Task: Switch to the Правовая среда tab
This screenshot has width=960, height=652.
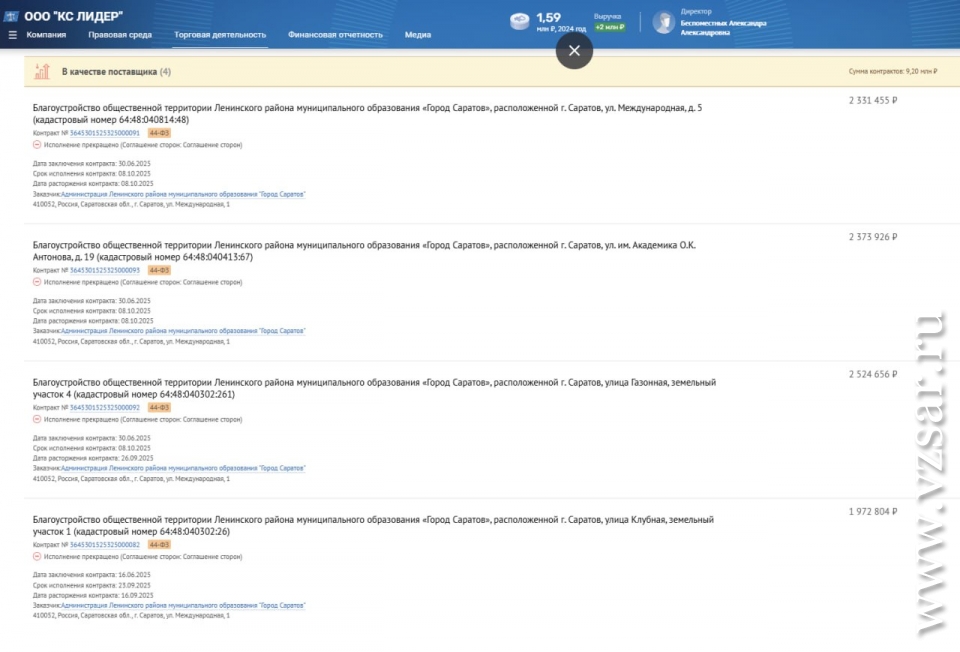Action: click(120, 35)
